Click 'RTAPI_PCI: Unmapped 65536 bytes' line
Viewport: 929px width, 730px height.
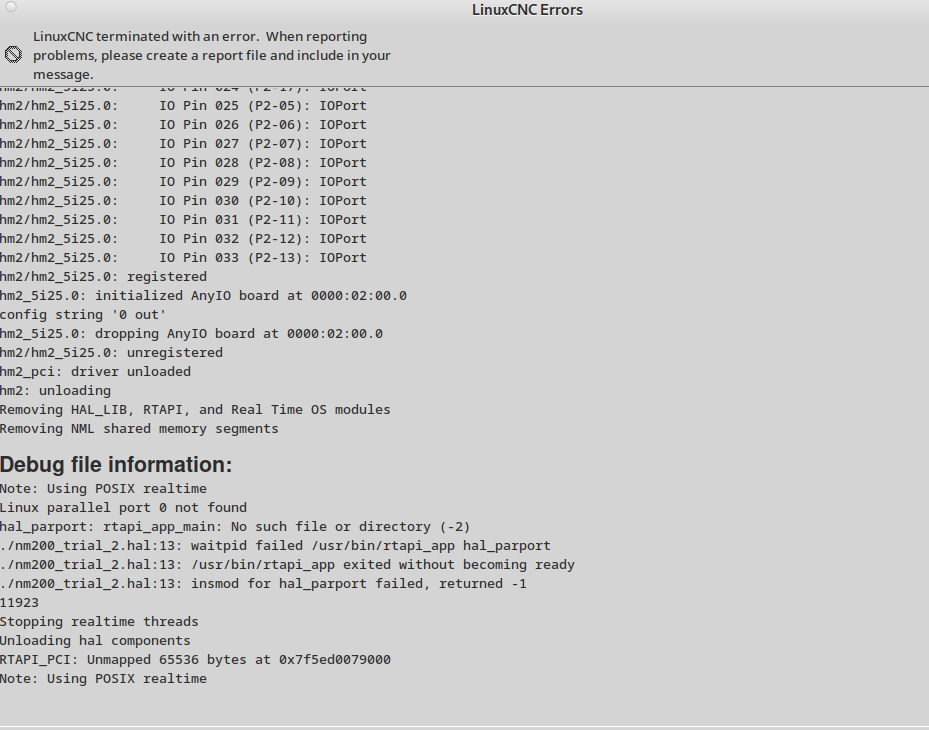click(x=196, y=659)
